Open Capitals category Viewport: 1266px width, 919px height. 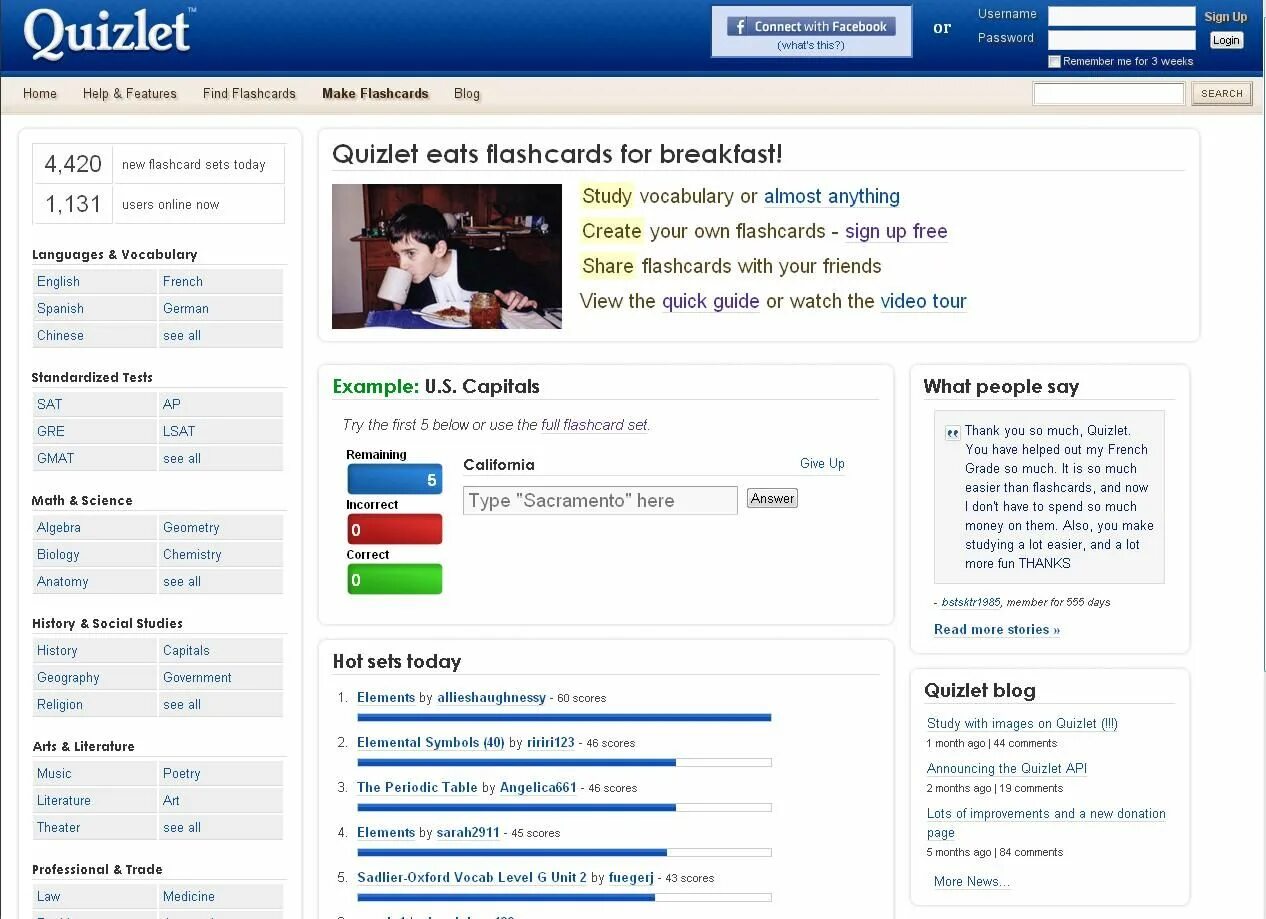pos(186,651)
